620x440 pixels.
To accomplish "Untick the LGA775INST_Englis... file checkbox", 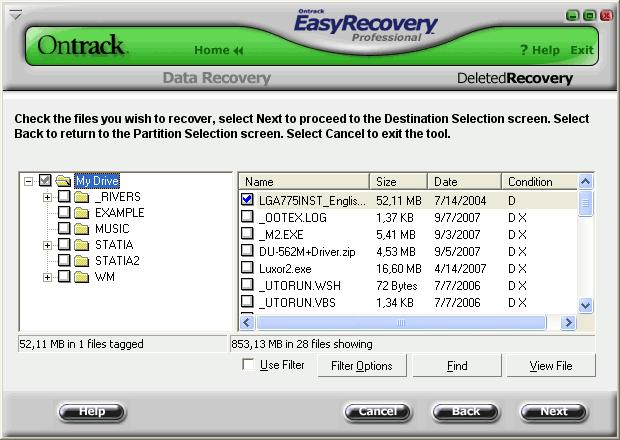I will (x=248, y=199).
